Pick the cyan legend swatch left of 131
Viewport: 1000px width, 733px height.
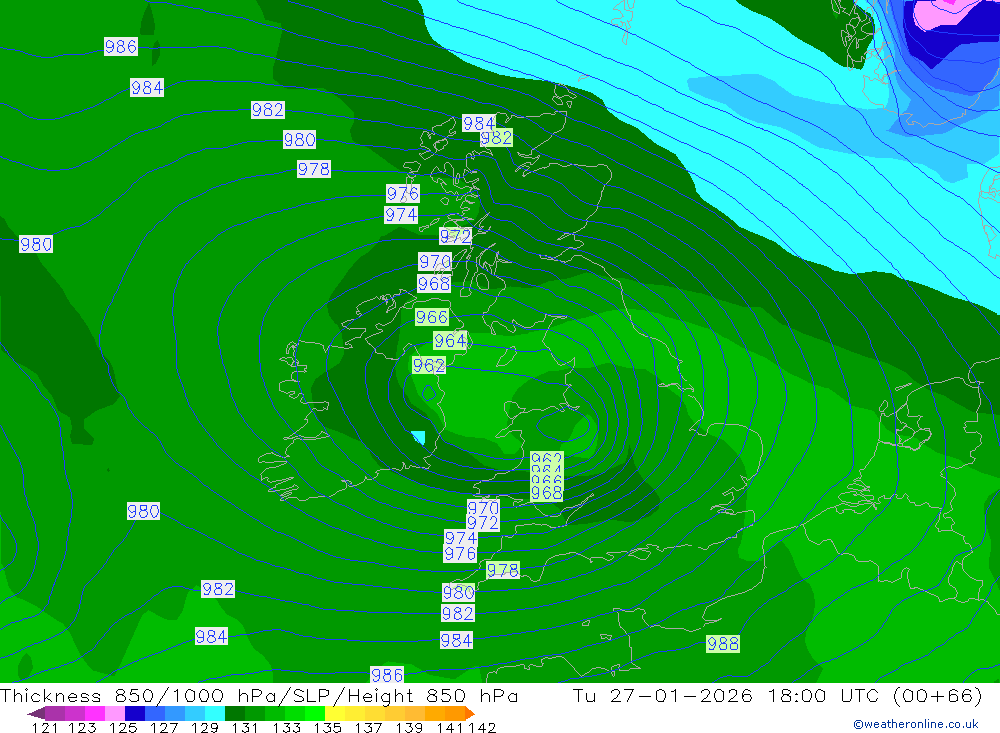point(214,713)
